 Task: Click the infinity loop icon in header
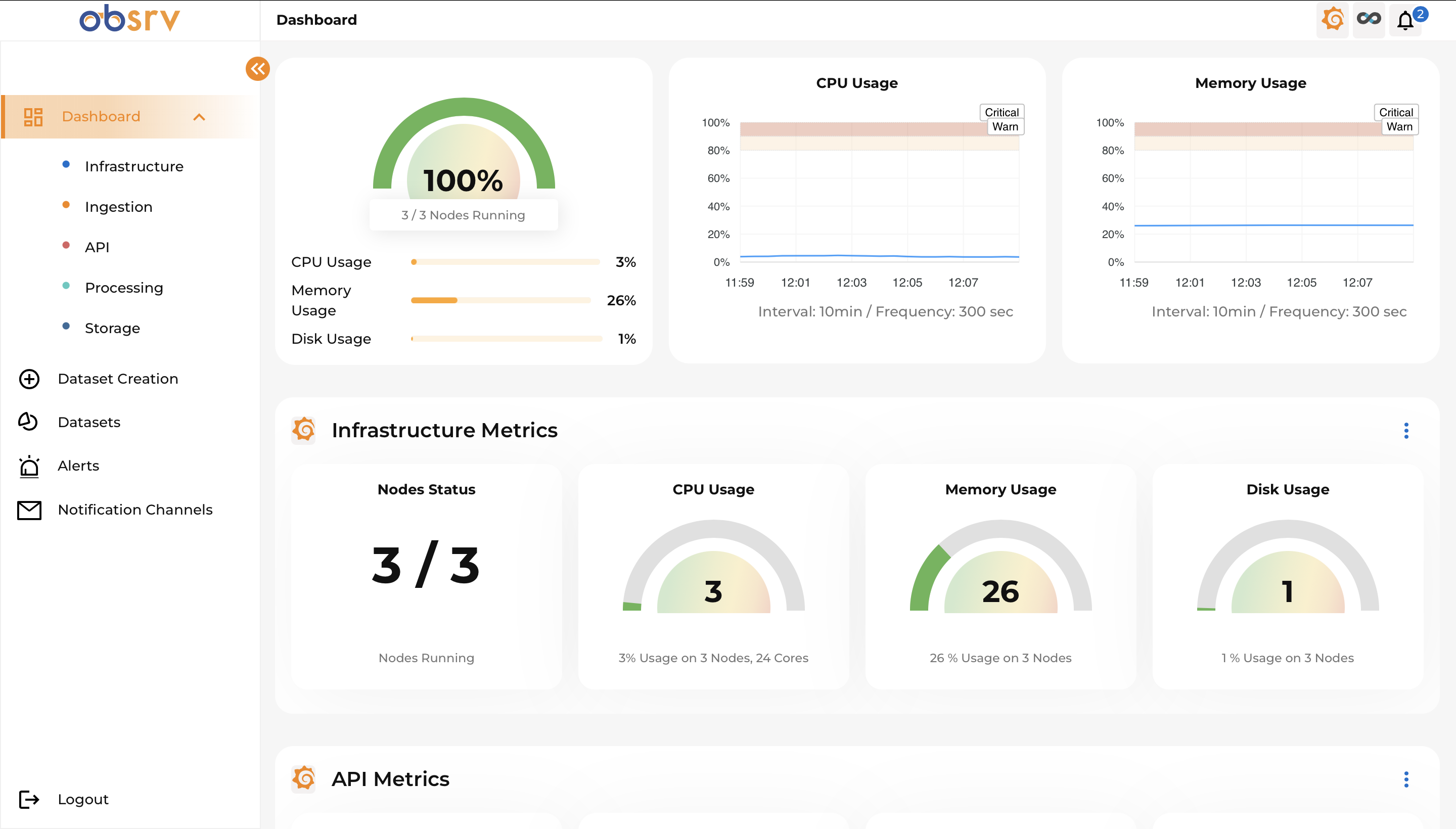point(1369,20)
